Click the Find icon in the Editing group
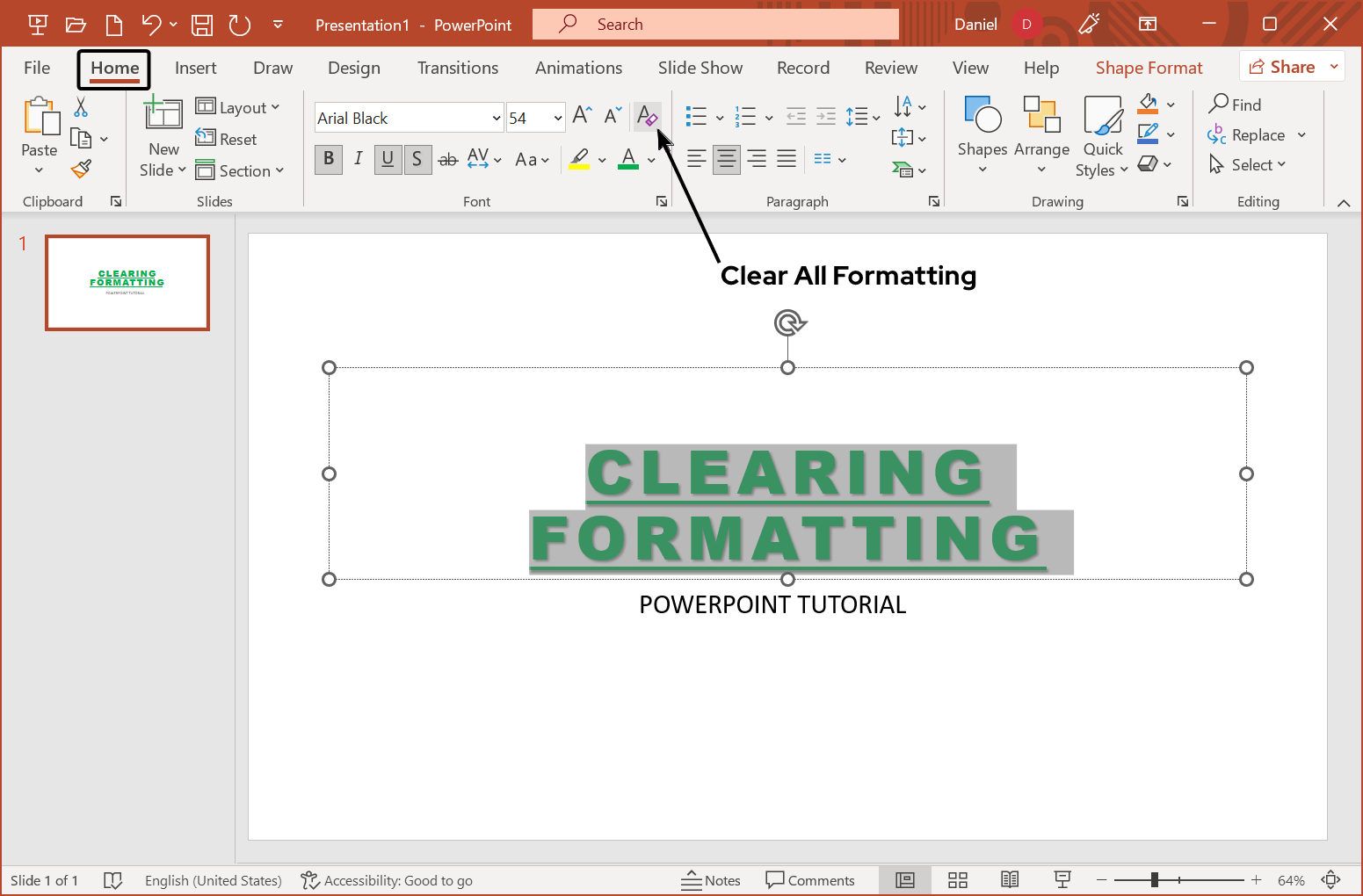1363x896 pixels. pos(1236,104)
